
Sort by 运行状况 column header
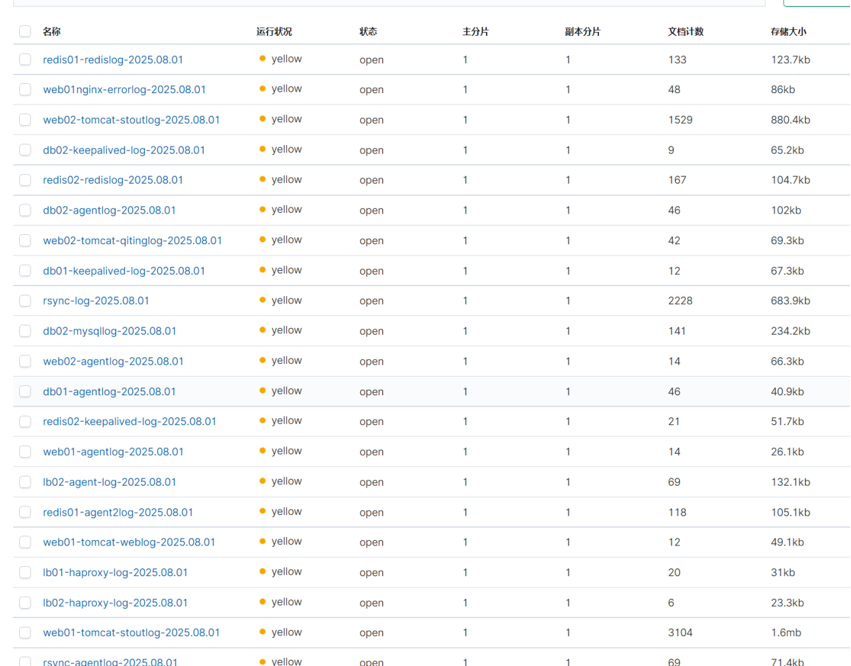[x=274, y=31]
